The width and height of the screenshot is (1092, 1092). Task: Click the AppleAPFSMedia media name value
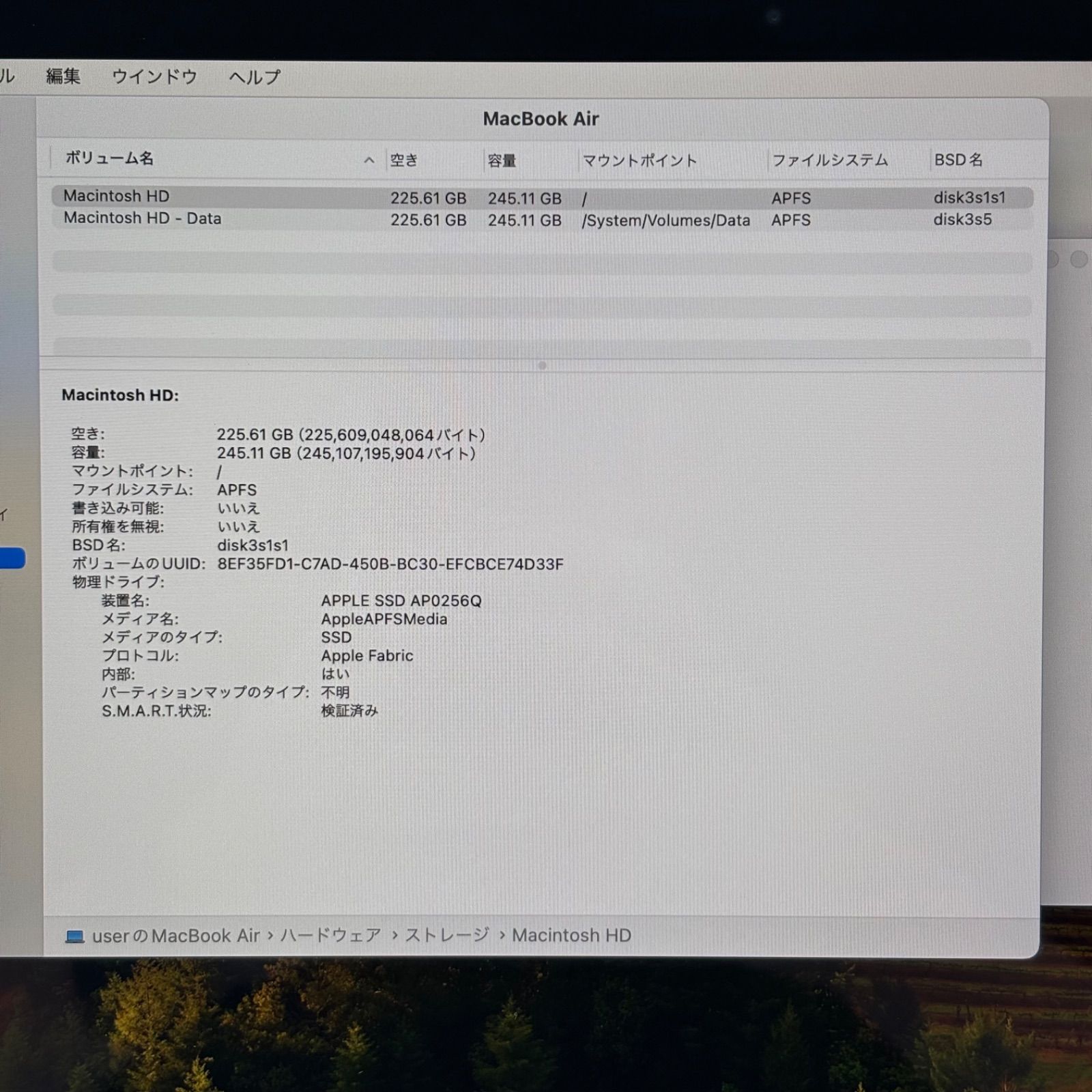[x=384, y=619]
